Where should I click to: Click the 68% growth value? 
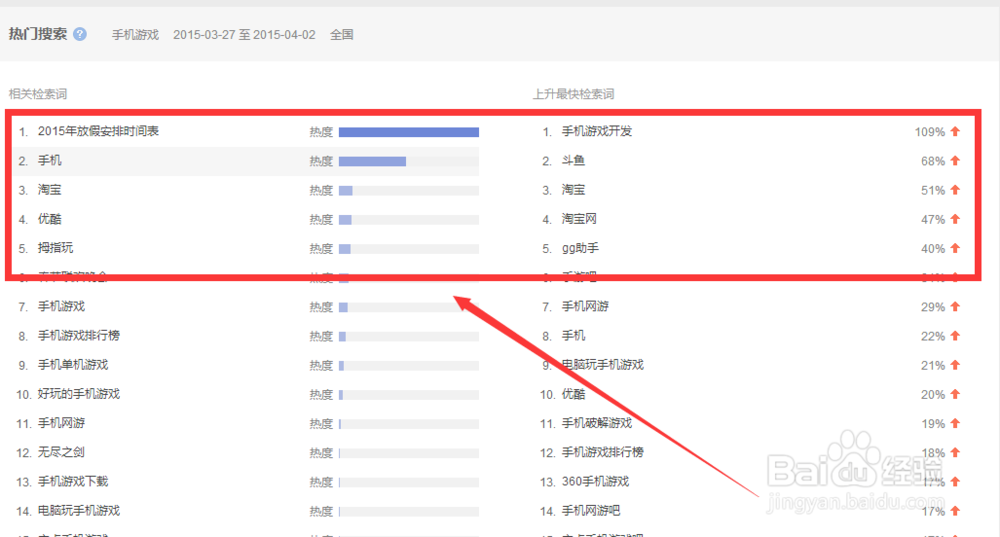point(933,161)
